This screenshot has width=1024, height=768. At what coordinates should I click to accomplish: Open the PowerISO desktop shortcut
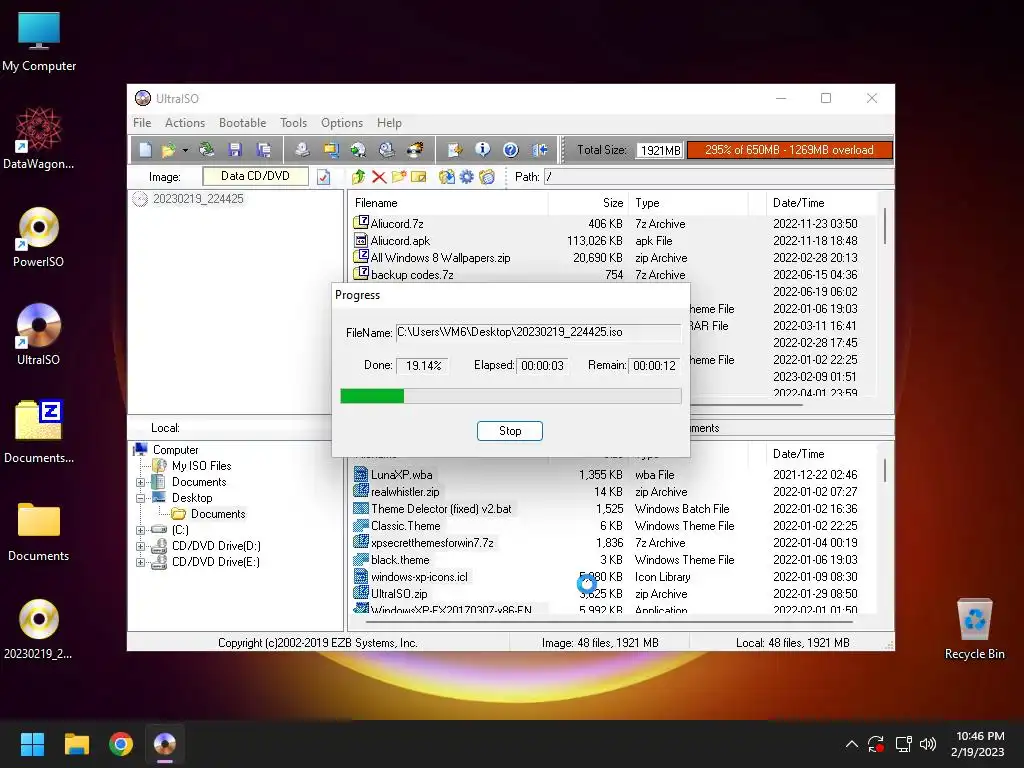click(x=39, y=238)
